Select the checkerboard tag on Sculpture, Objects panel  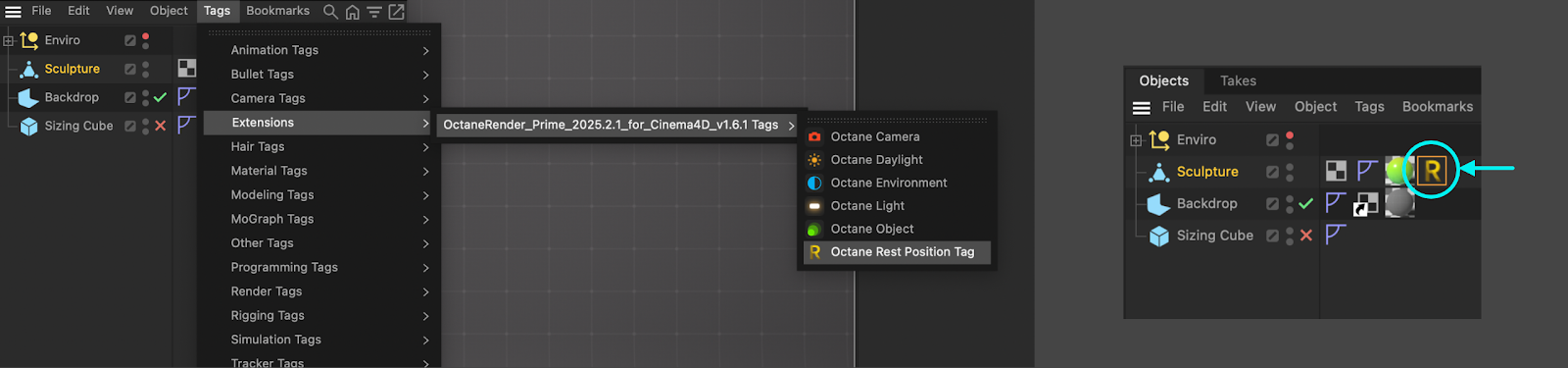click(1336, 171)
